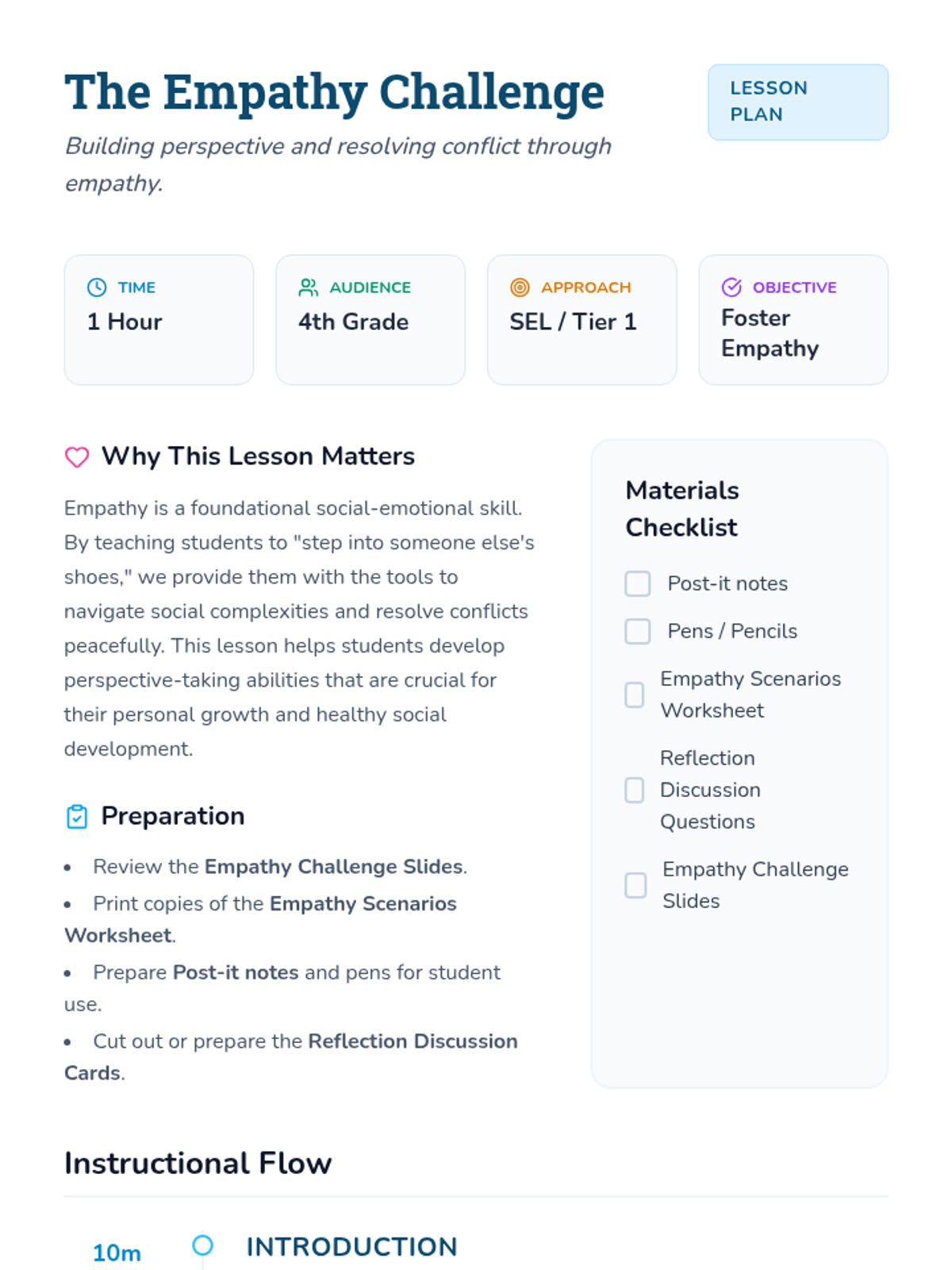This screenshot has height=1270, width=952.
Task: Check the Post-it notes checkbox
Action: coord(638,583)
